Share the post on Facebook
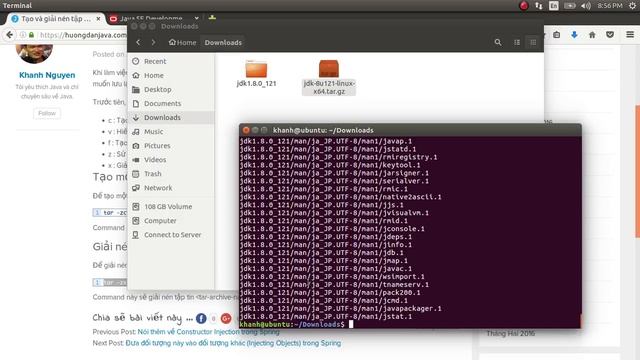640x360 pixels. tap(201, 318)
